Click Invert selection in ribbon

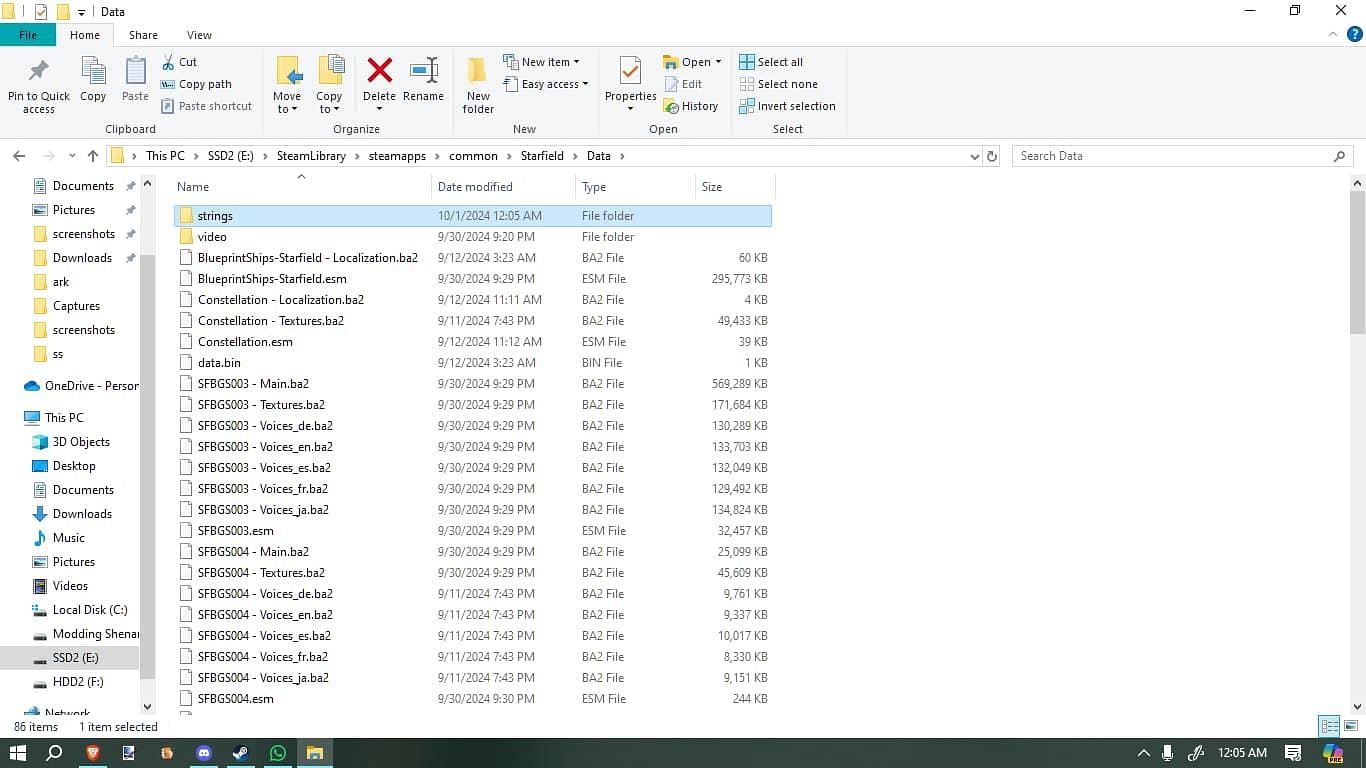(787, 106)
